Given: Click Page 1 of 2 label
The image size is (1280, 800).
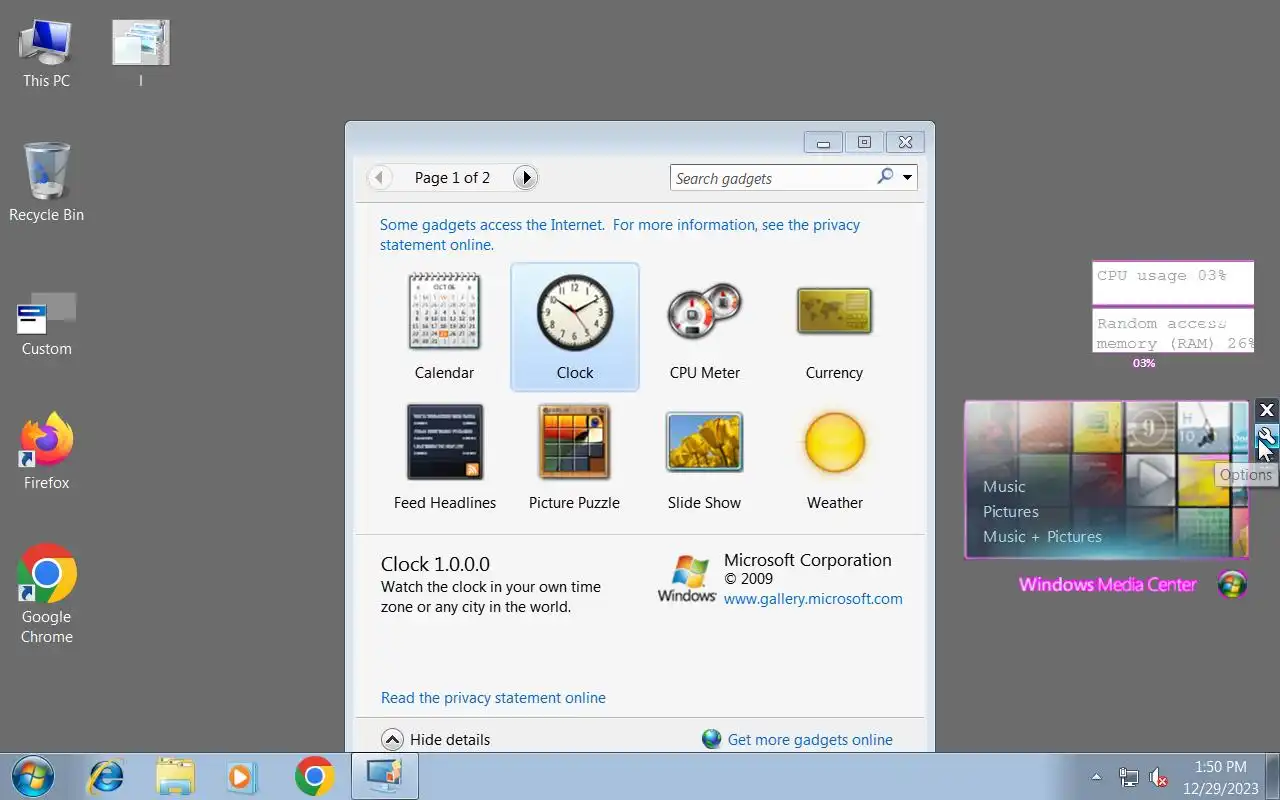Looking at the screenshot, I should 452,178.
